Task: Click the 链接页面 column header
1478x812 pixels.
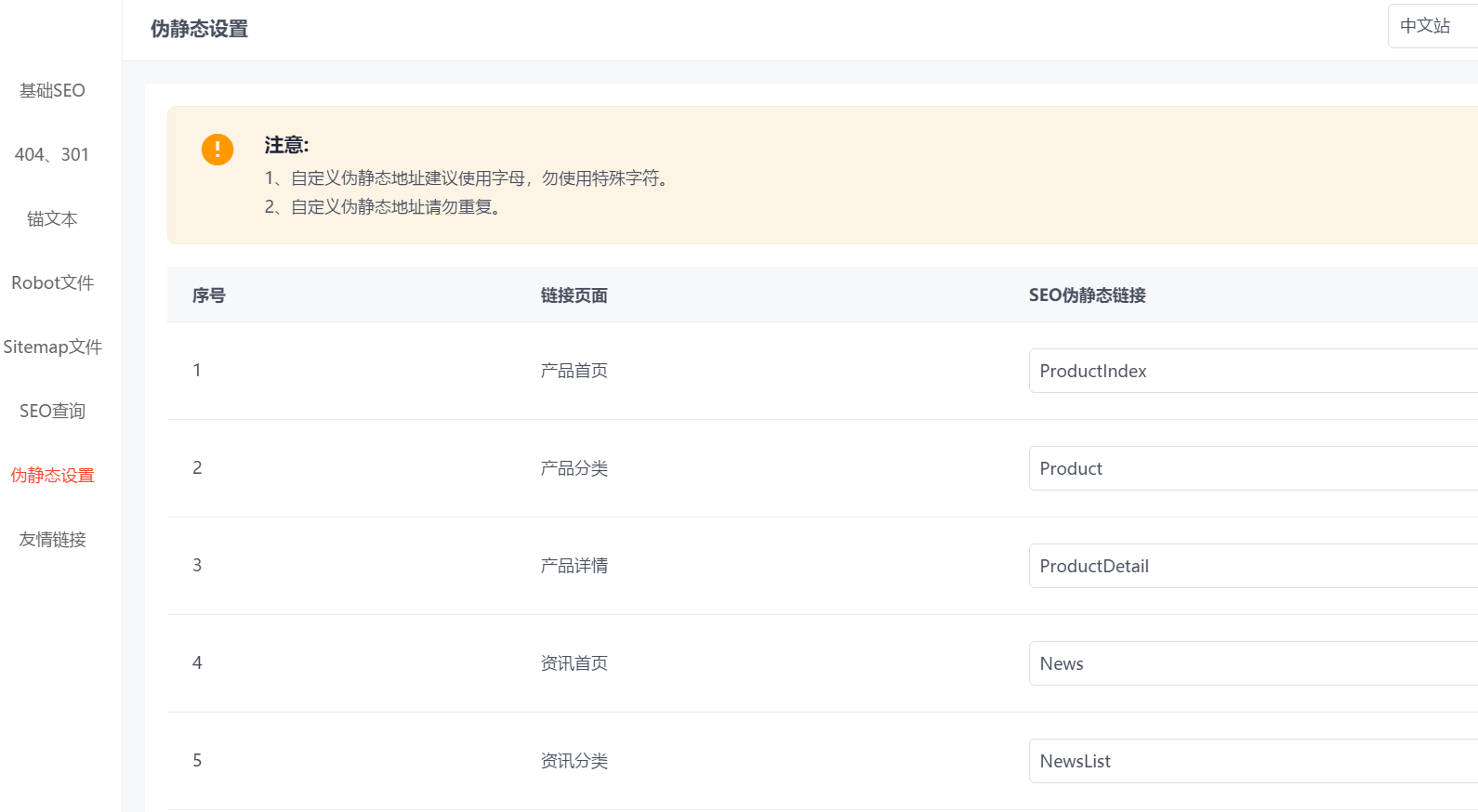Action: [x=574, y=295]
